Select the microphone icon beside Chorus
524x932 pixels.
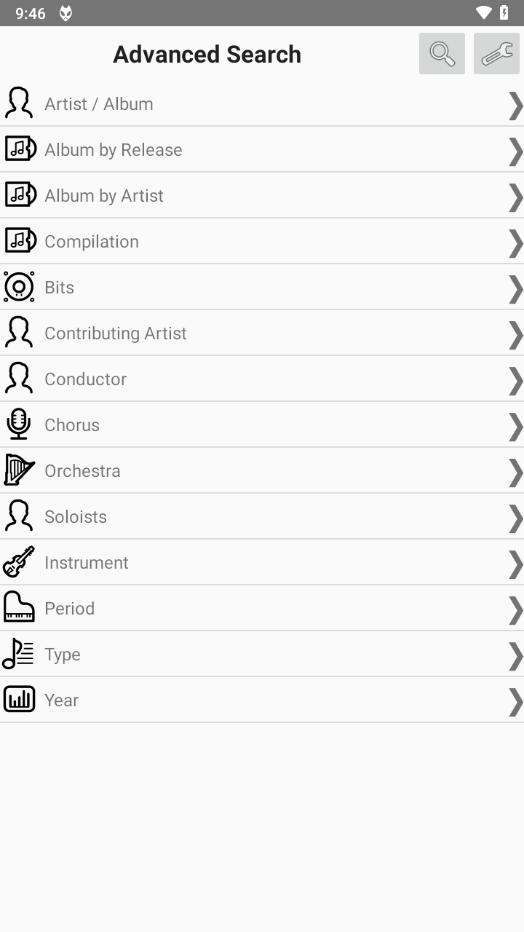pyautogui.click(x=19, y=424)
